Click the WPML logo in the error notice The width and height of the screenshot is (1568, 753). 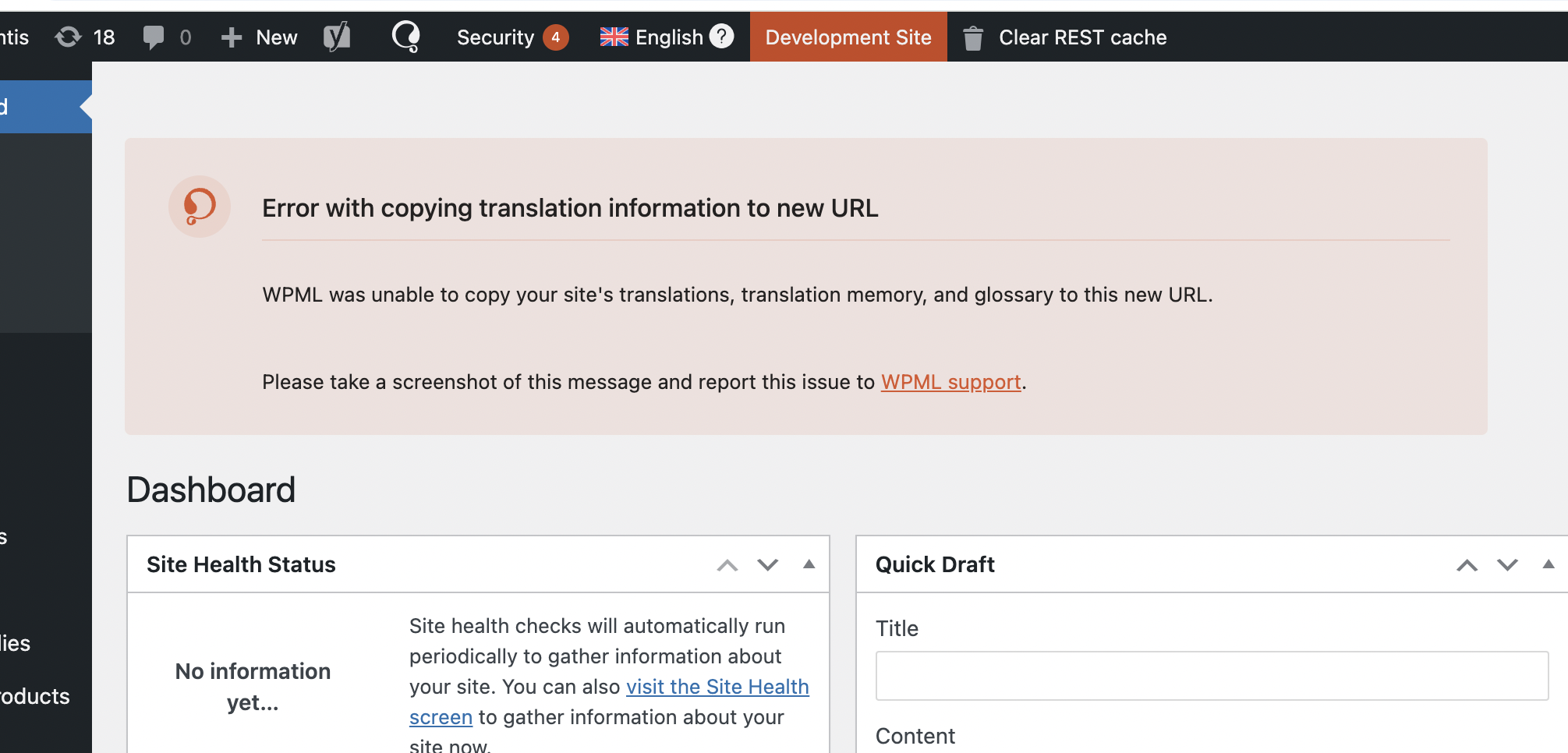200,207
